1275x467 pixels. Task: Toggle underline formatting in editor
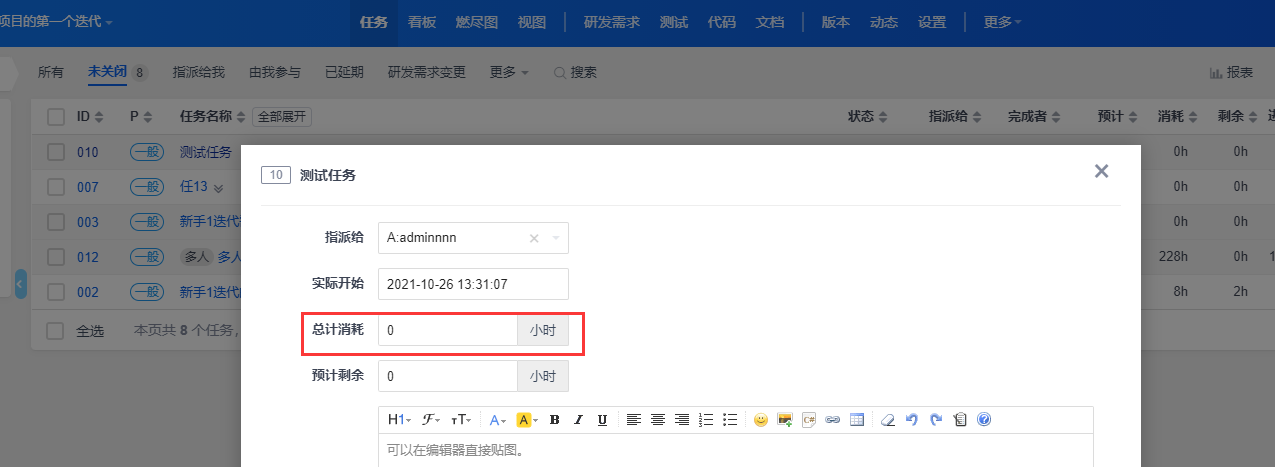(602, 420)
